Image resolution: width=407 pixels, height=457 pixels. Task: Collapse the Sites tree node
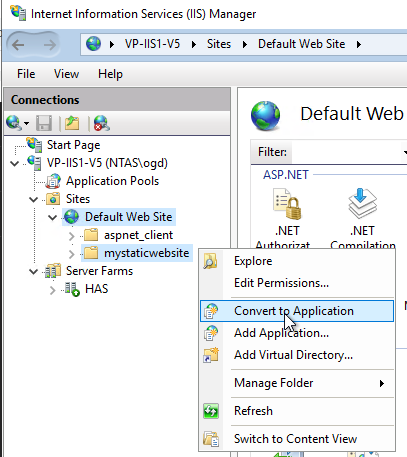(x=34, y=199)
